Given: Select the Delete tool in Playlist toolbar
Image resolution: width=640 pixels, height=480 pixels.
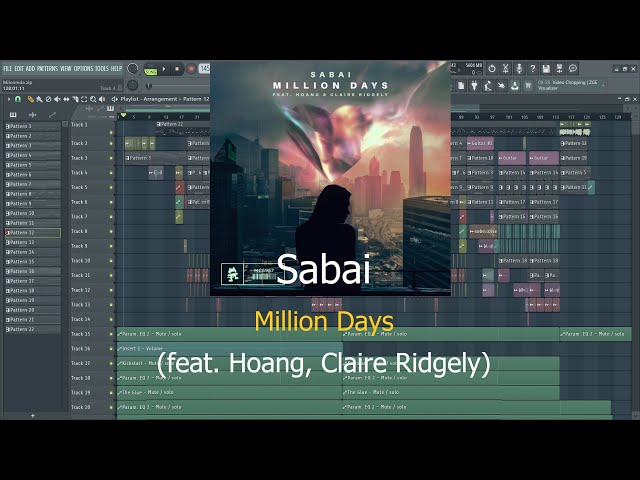Looking at the screenshot, I should click(49, 99).
